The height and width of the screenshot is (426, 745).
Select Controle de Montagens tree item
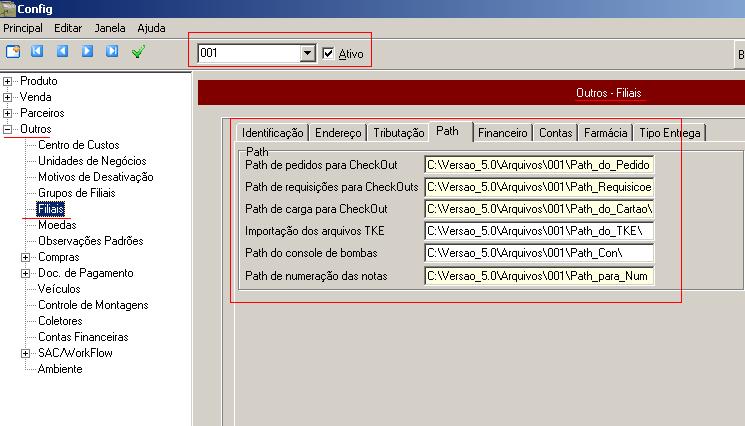tap(93, 305)
